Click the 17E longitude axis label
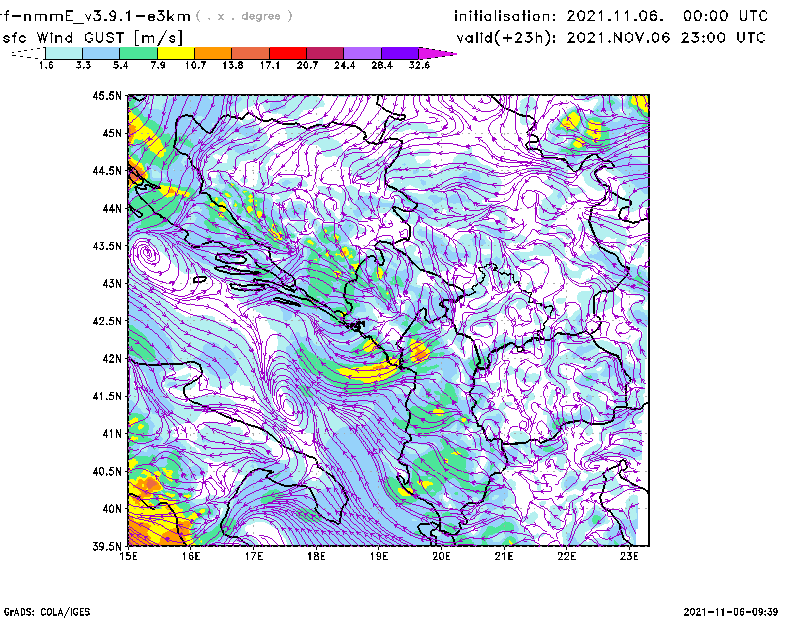 [x=254, y=556]
